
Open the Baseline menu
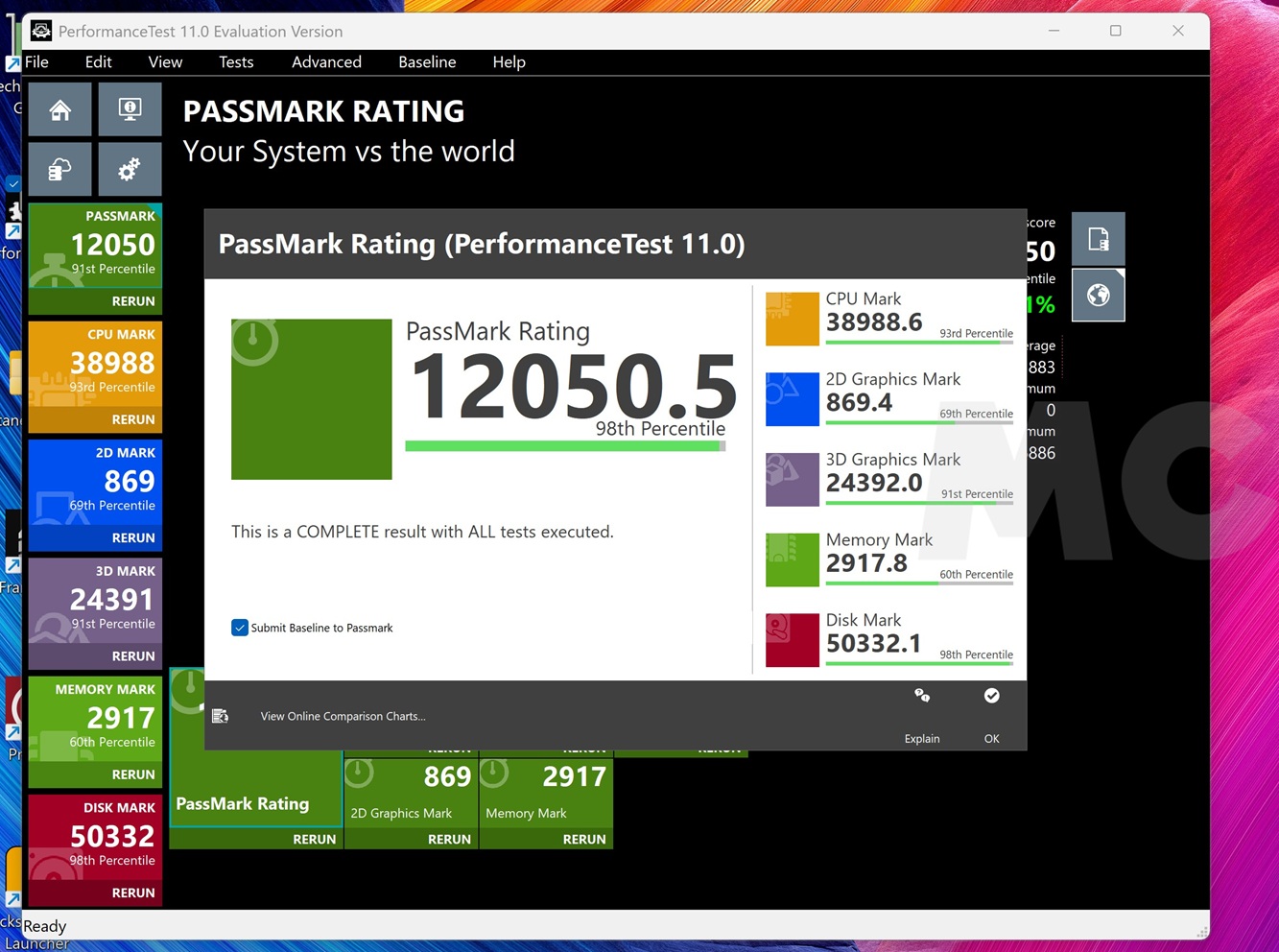[427, 61]
